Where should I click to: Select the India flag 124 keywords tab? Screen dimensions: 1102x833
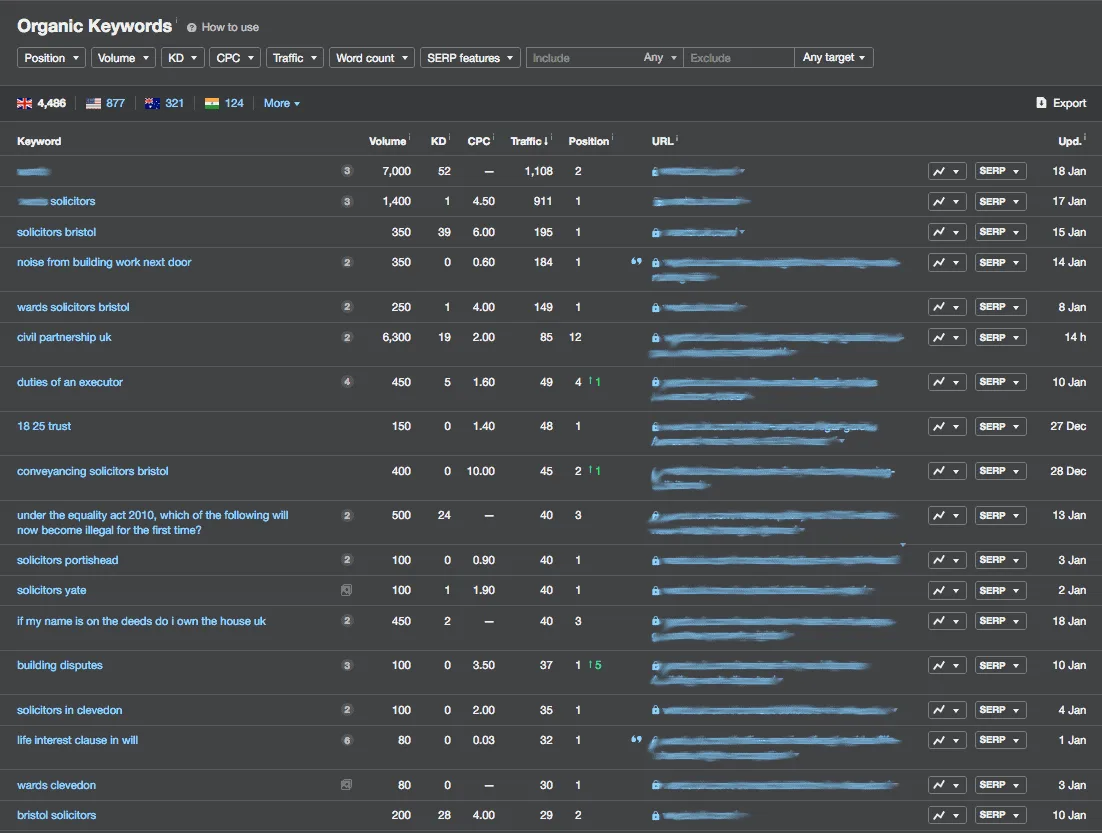[x=224, y=103]
